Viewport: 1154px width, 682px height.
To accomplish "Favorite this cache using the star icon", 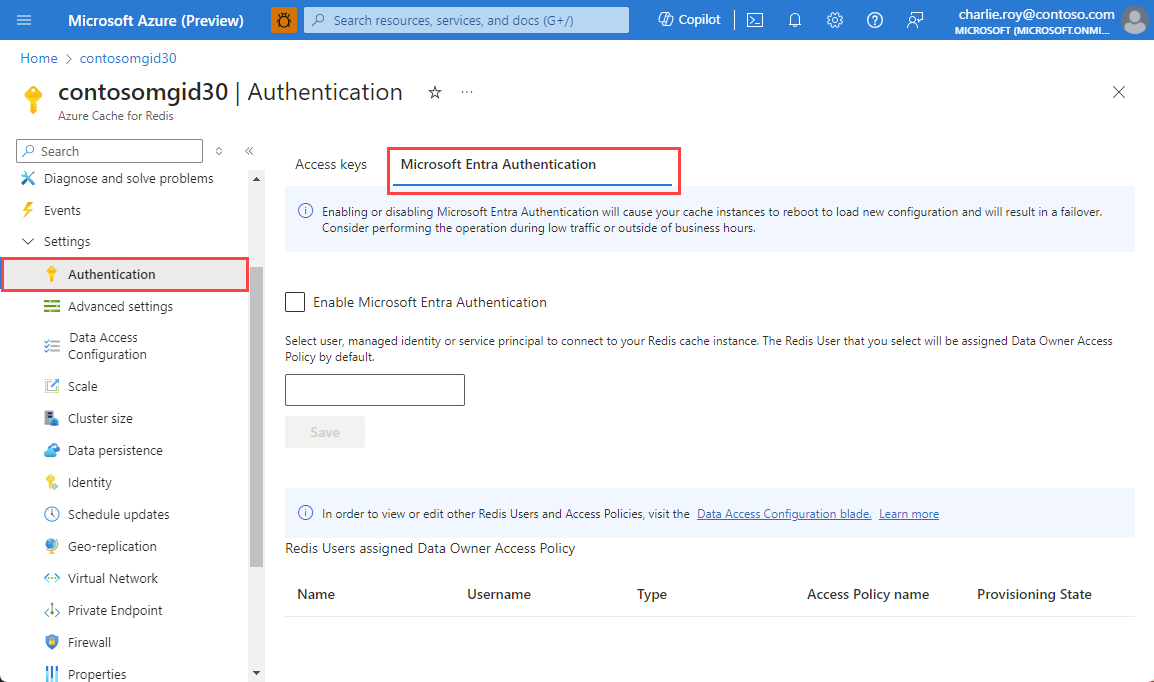I will (435, 92).
